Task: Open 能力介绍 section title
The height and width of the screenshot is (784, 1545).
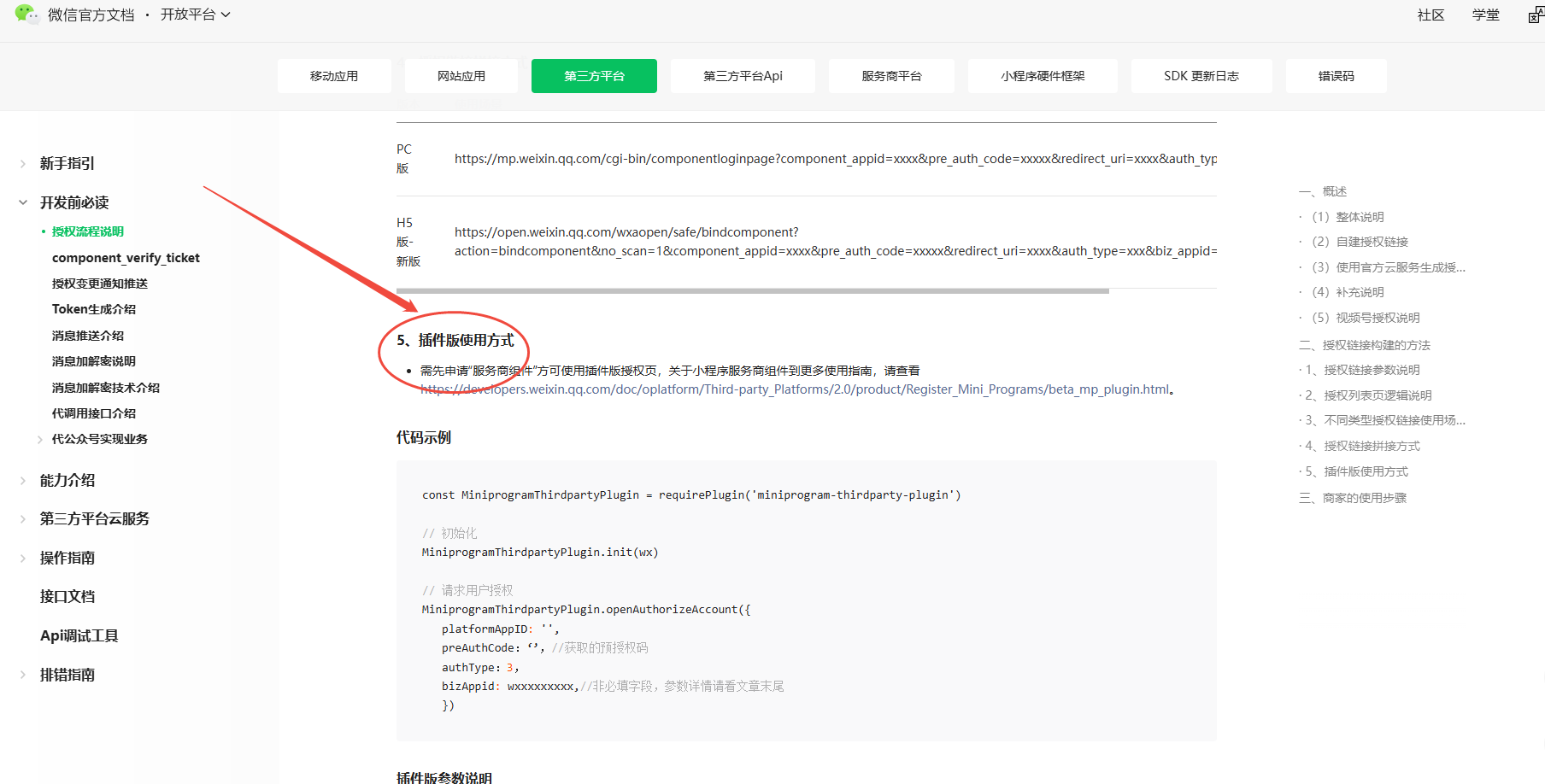Action: 68,480
